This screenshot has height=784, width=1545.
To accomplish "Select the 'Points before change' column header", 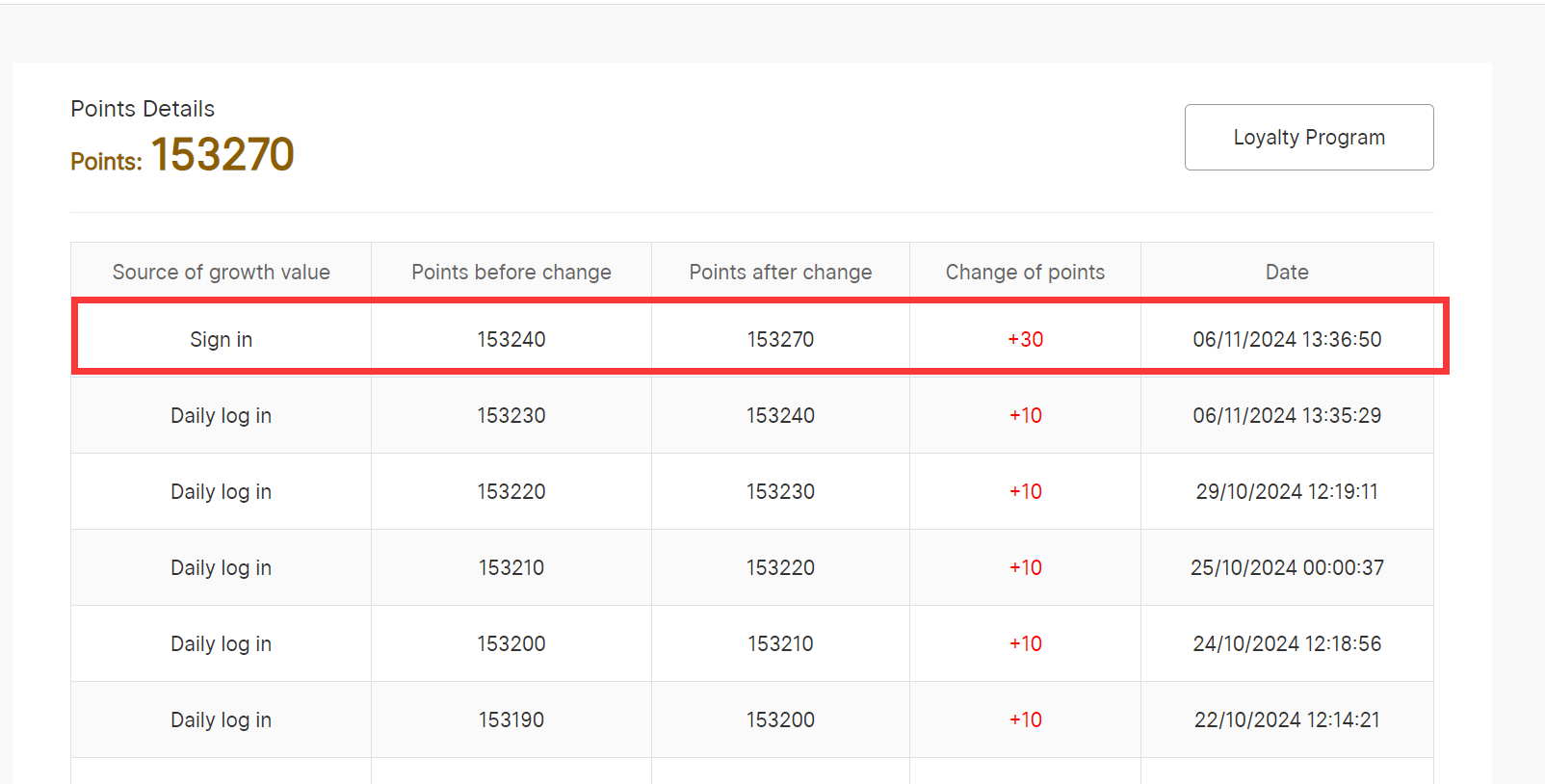I will pyautogui.click(x=511, y=273).
